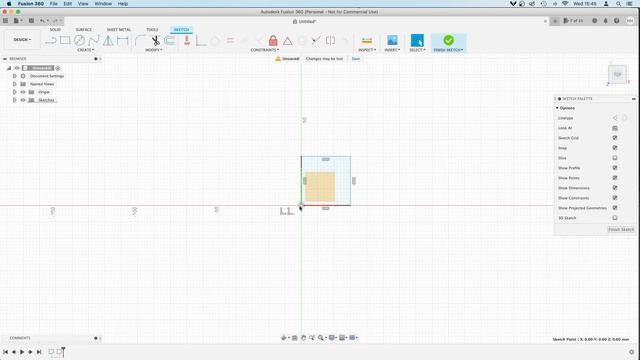Expand the Named Views node

point(15,84)
